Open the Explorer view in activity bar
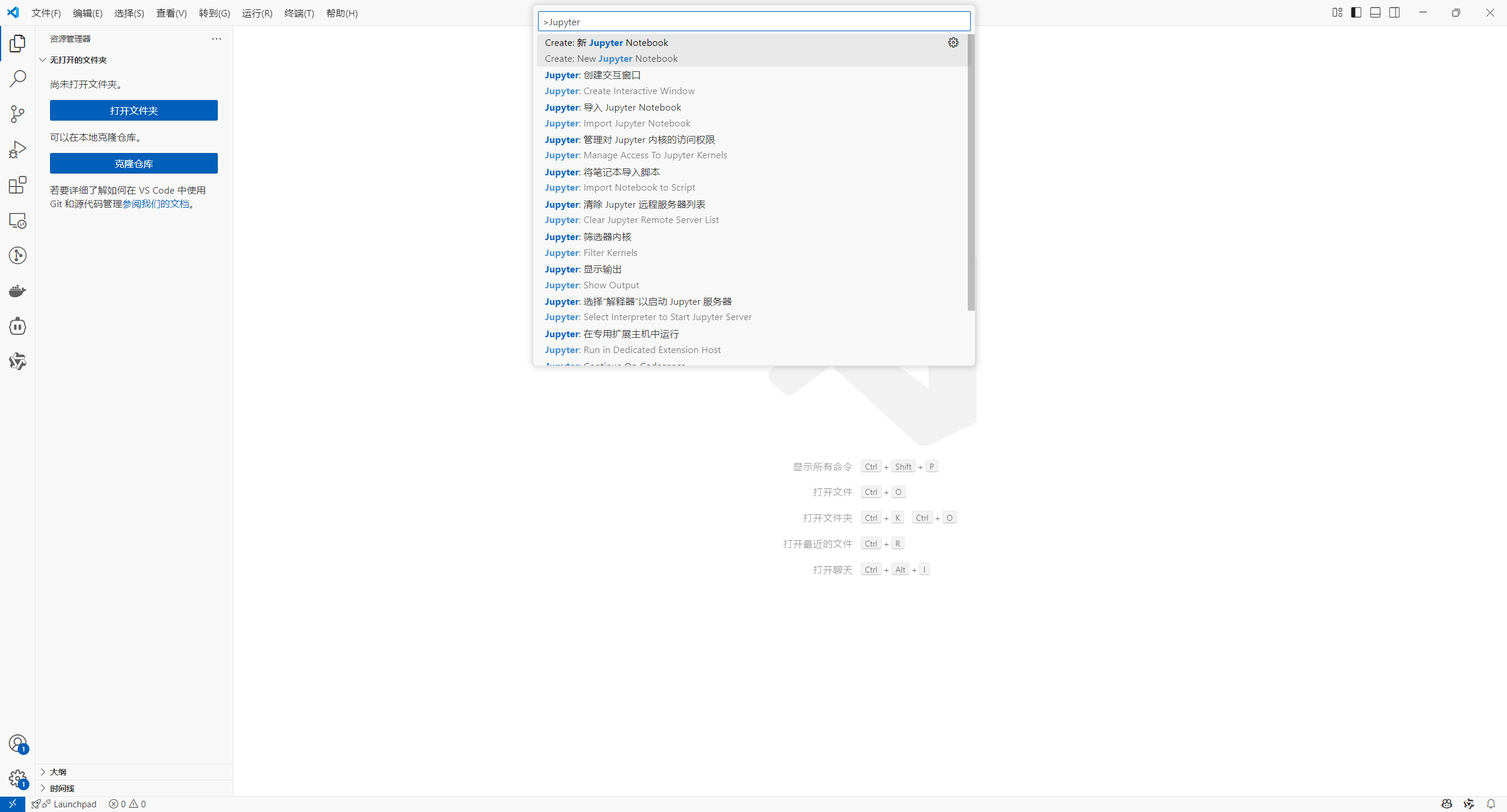The height and width of the screenshot is (812, 1507). 18,43
